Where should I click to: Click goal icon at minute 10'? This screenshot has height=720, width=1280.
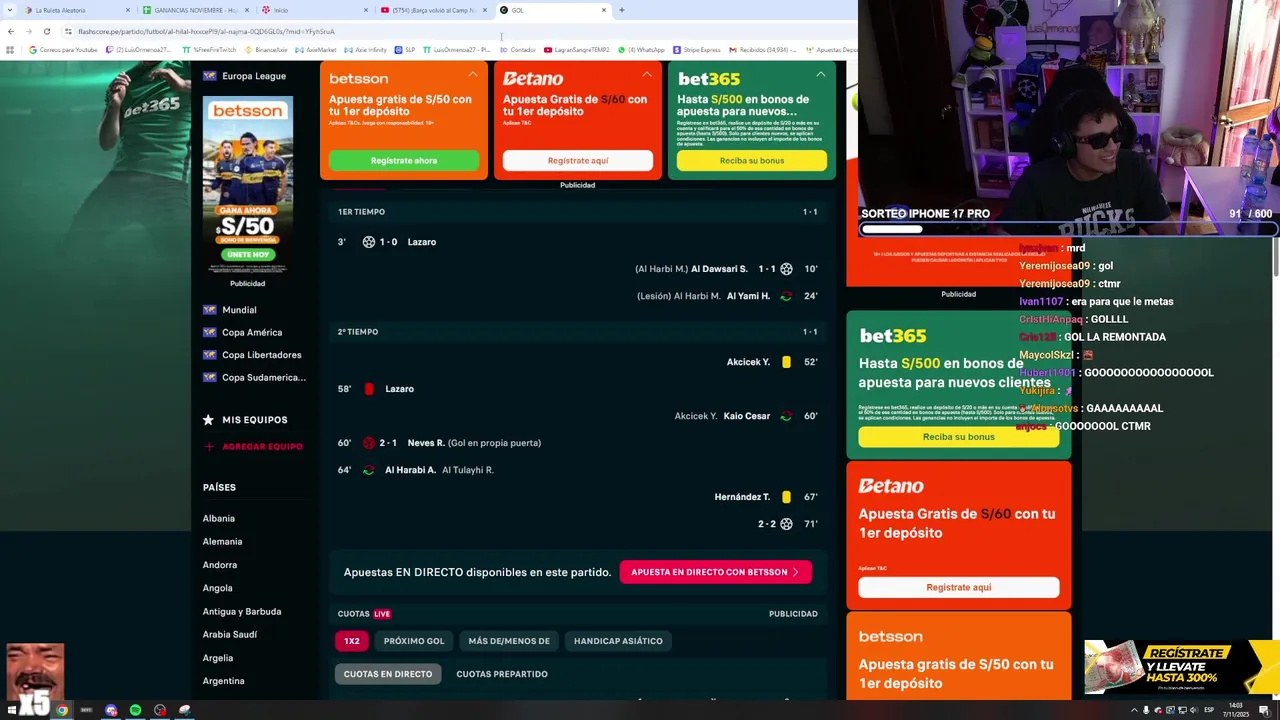786,269
